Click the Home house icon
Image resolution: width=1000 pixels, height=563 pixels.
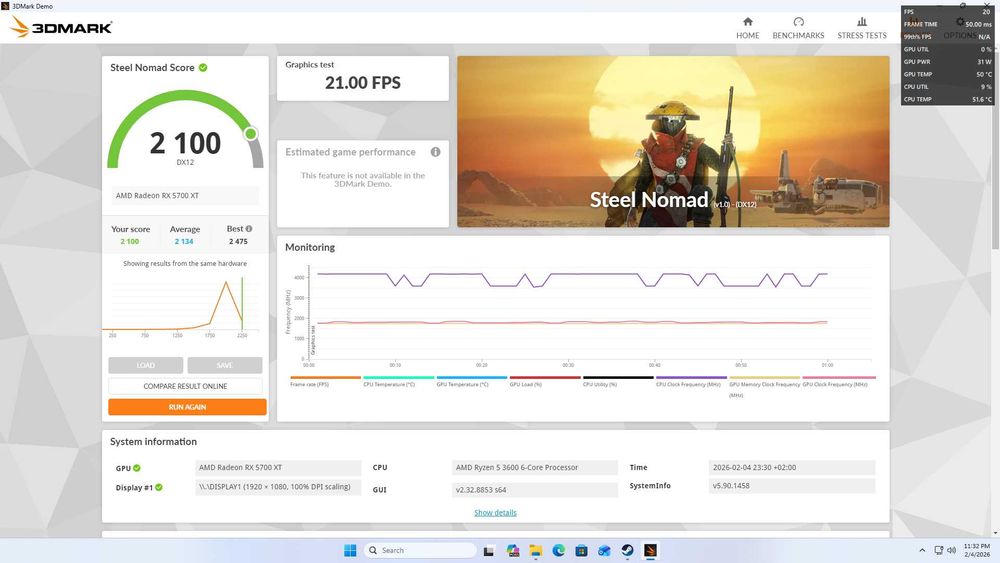[x=747, y=22]
